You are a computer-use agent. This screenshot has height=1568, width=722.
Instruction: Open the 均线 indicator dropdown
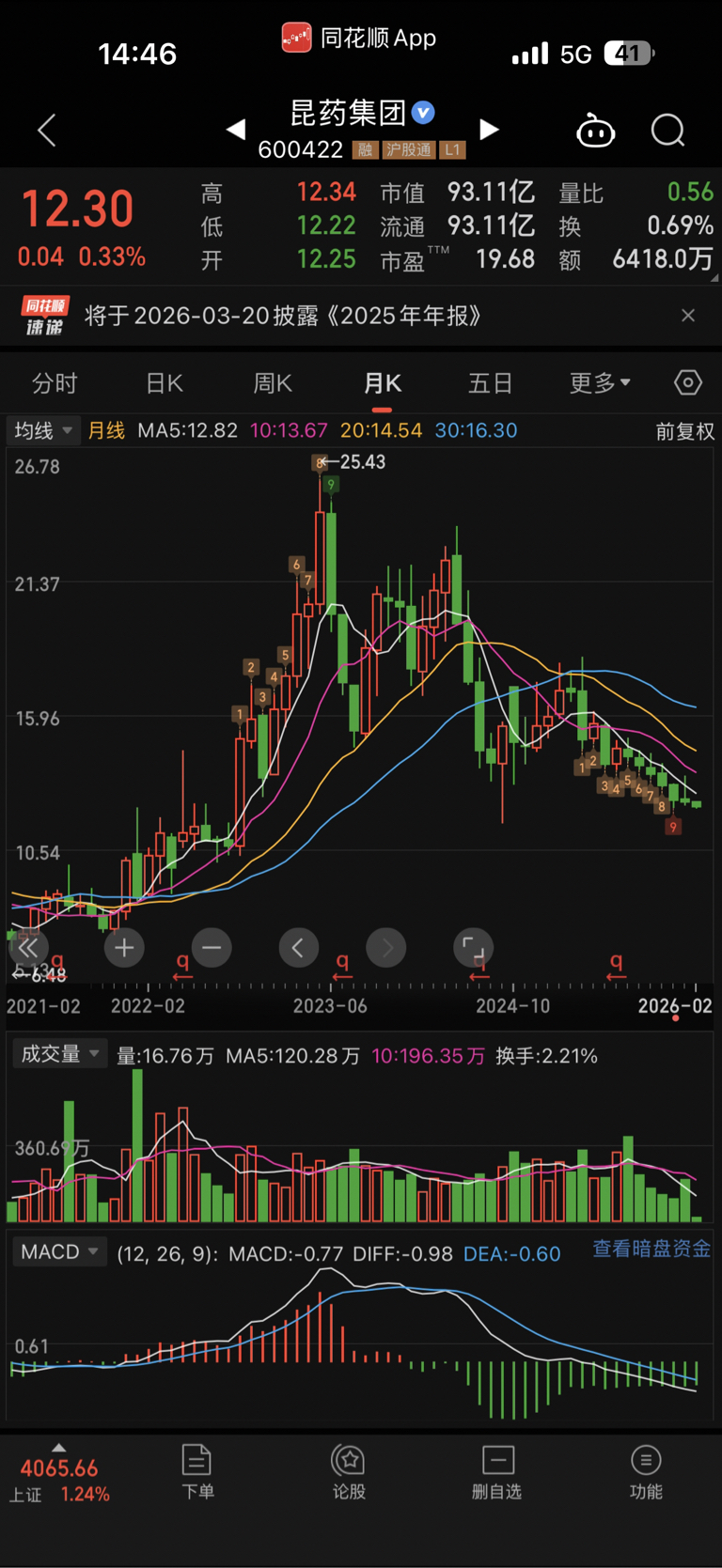click(43, 430)
